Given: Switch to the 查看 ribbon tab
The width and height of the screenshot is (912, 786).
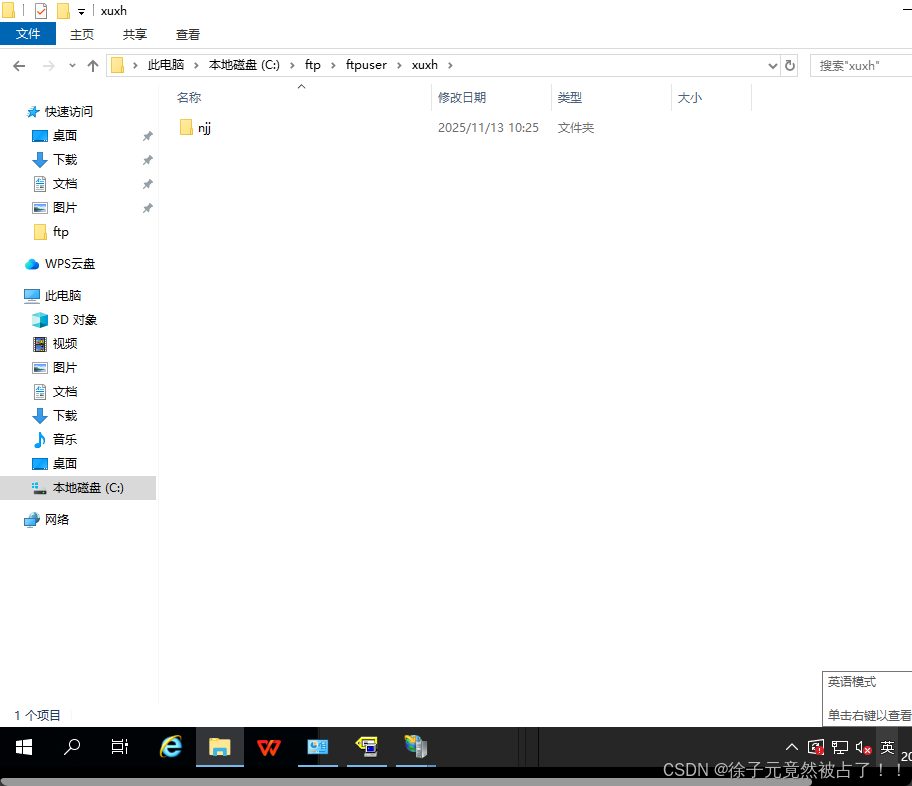Looking at the screenshot, I should (x=187, y=33).
